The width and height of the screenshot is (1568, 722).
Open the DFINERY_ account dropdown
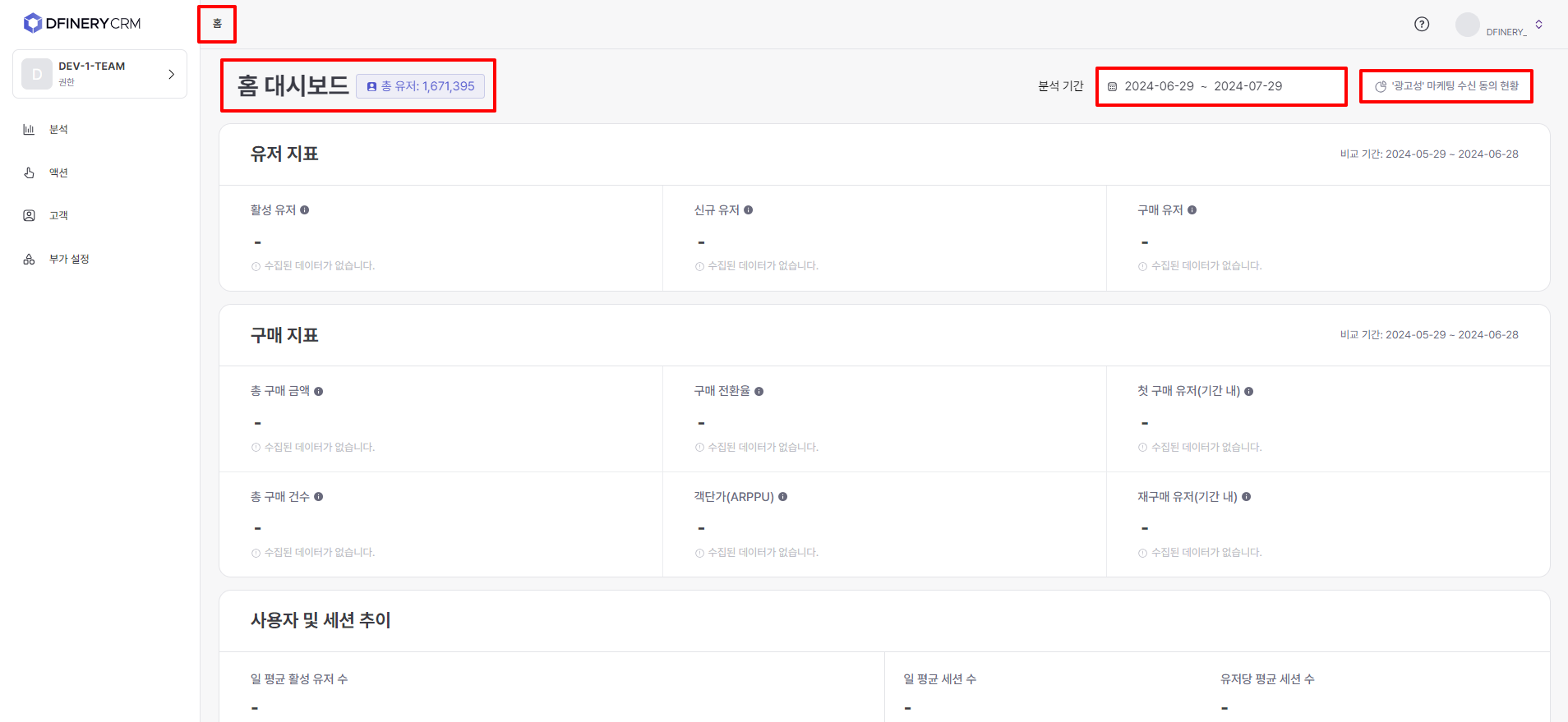1538,25
